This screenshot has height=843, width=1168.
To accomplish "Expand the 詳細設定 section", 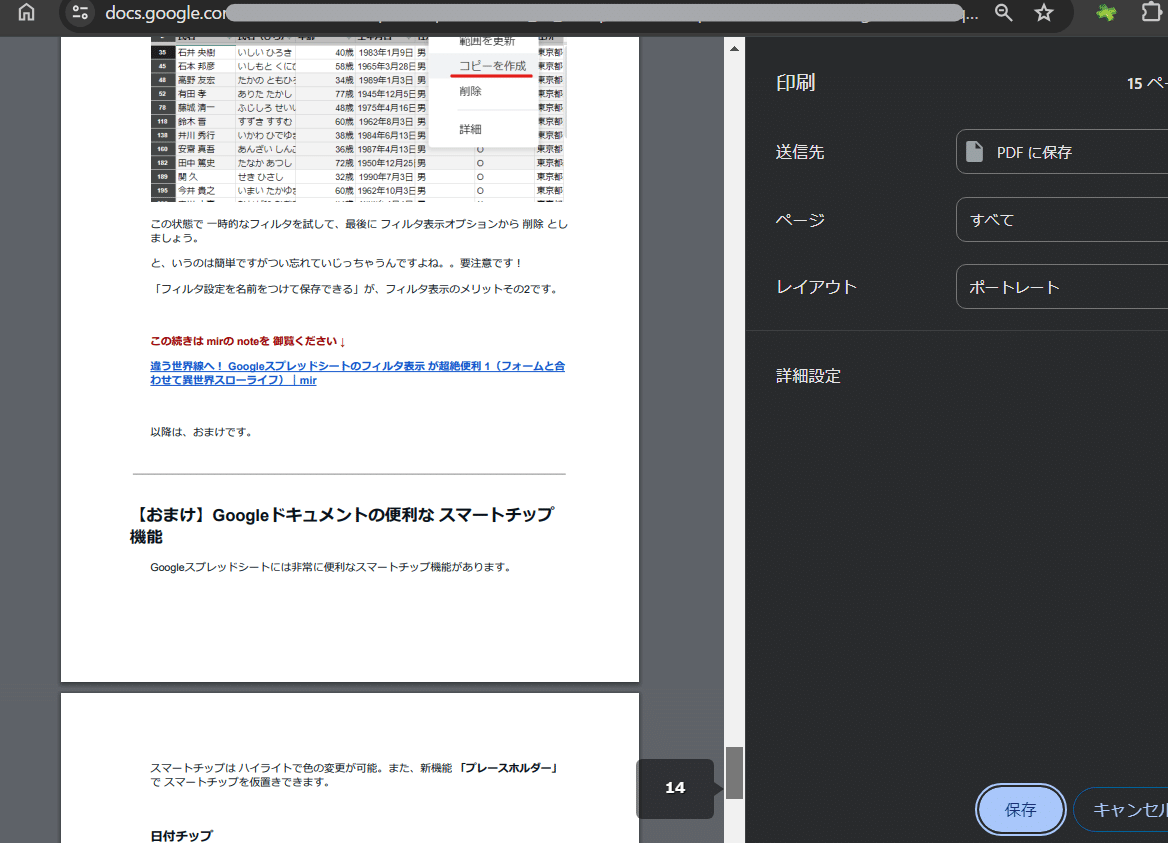I will click(808, 376).
